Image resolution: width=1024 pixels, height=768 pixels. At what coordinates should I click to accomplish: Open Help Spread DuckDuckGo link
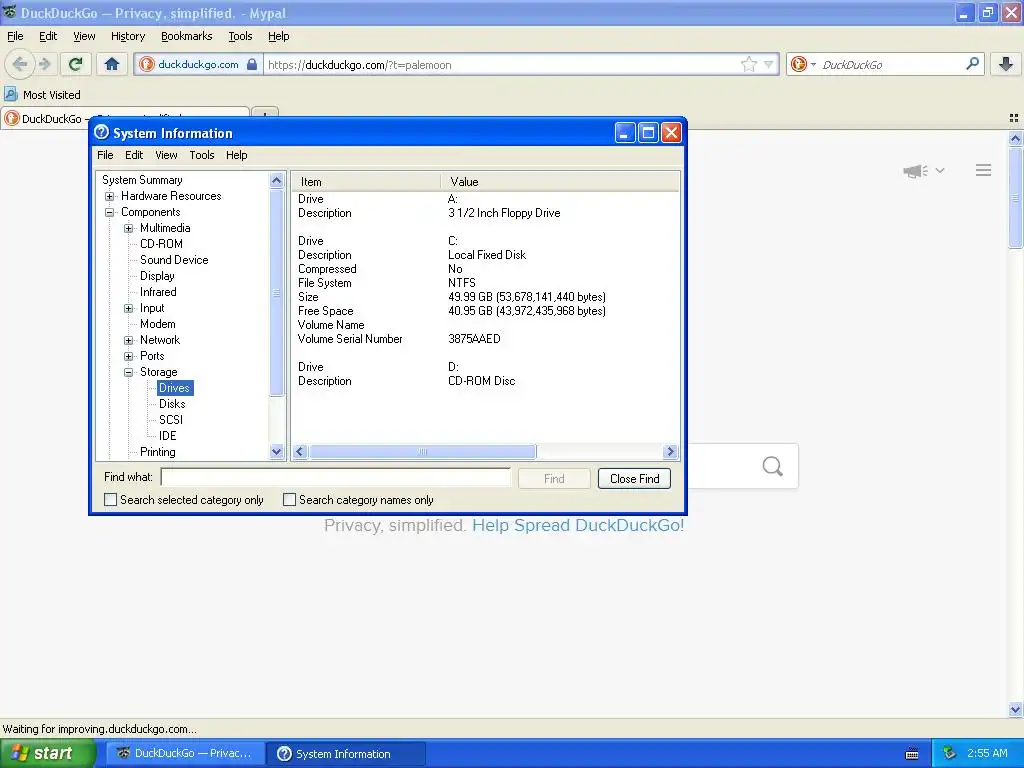[x=578, y=526]
